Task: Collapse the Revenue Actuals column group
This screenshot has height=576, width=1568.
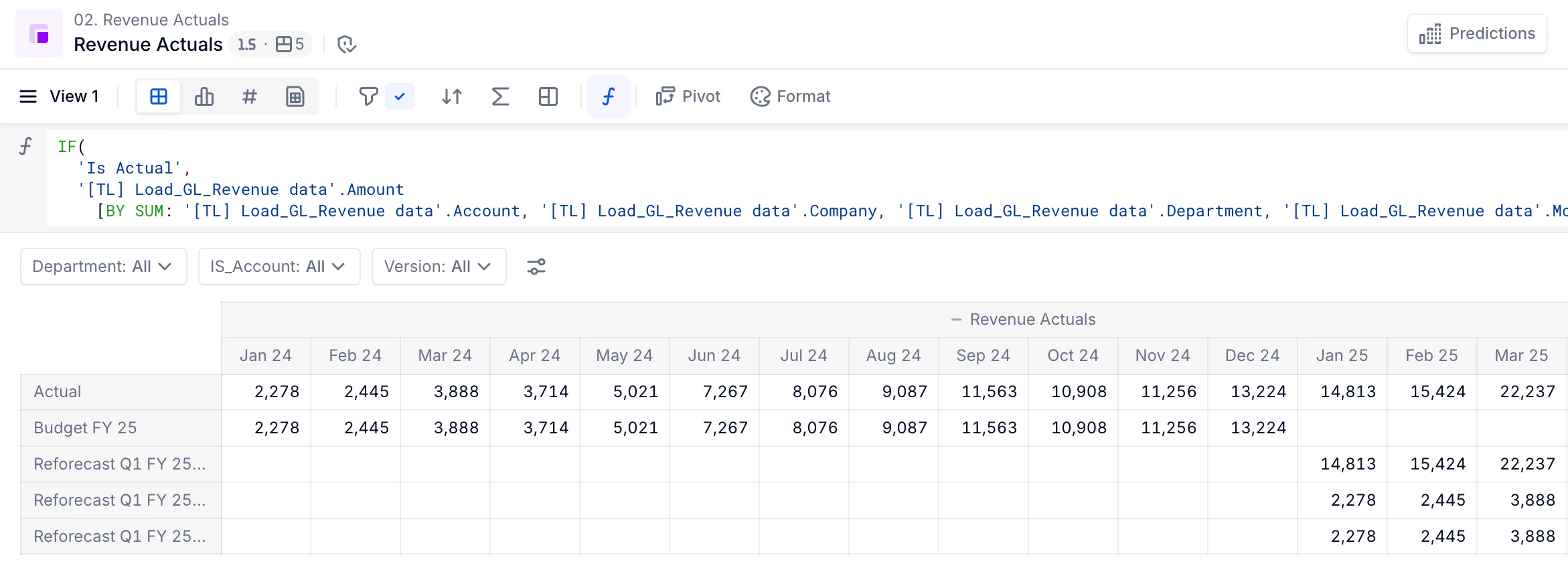Action: click(957, 319)
